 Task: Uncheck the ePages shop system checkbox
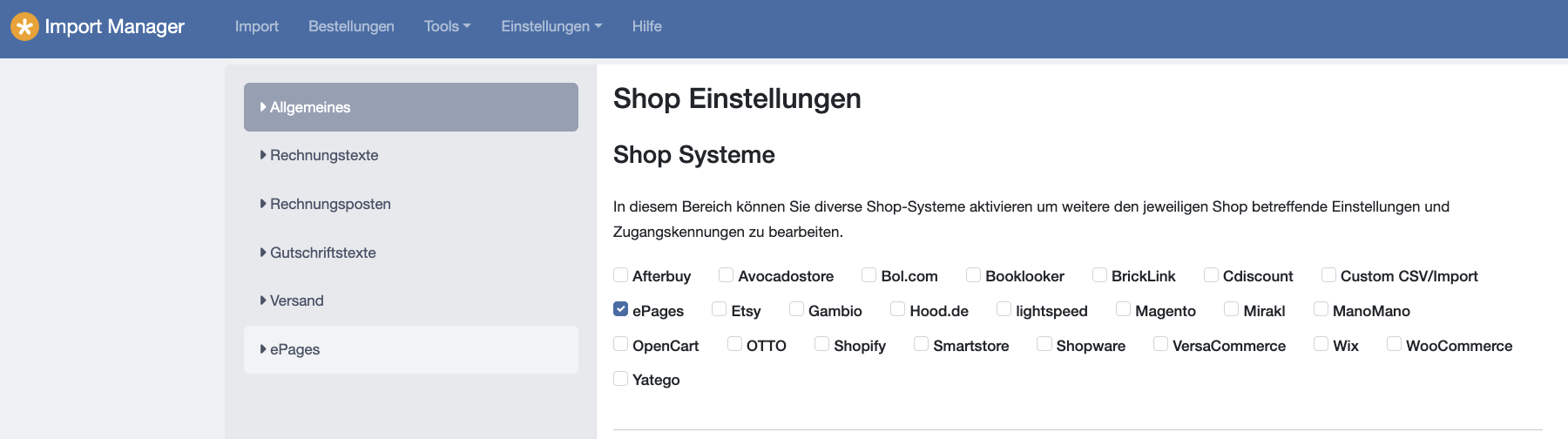[x=620, y=309]
